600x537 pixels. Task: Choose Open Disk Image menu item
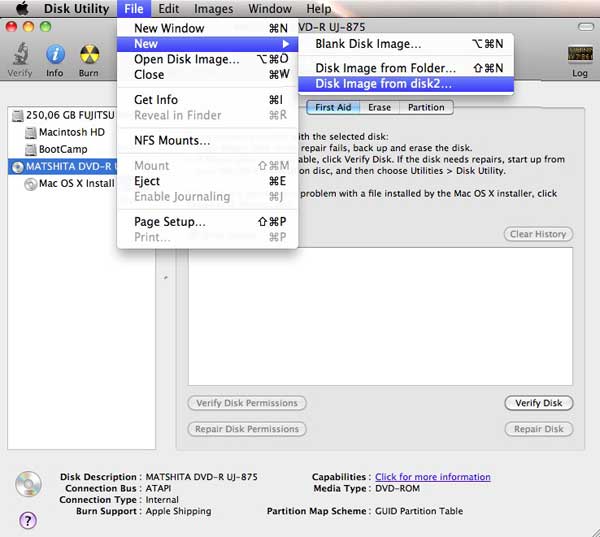point(207,59)
